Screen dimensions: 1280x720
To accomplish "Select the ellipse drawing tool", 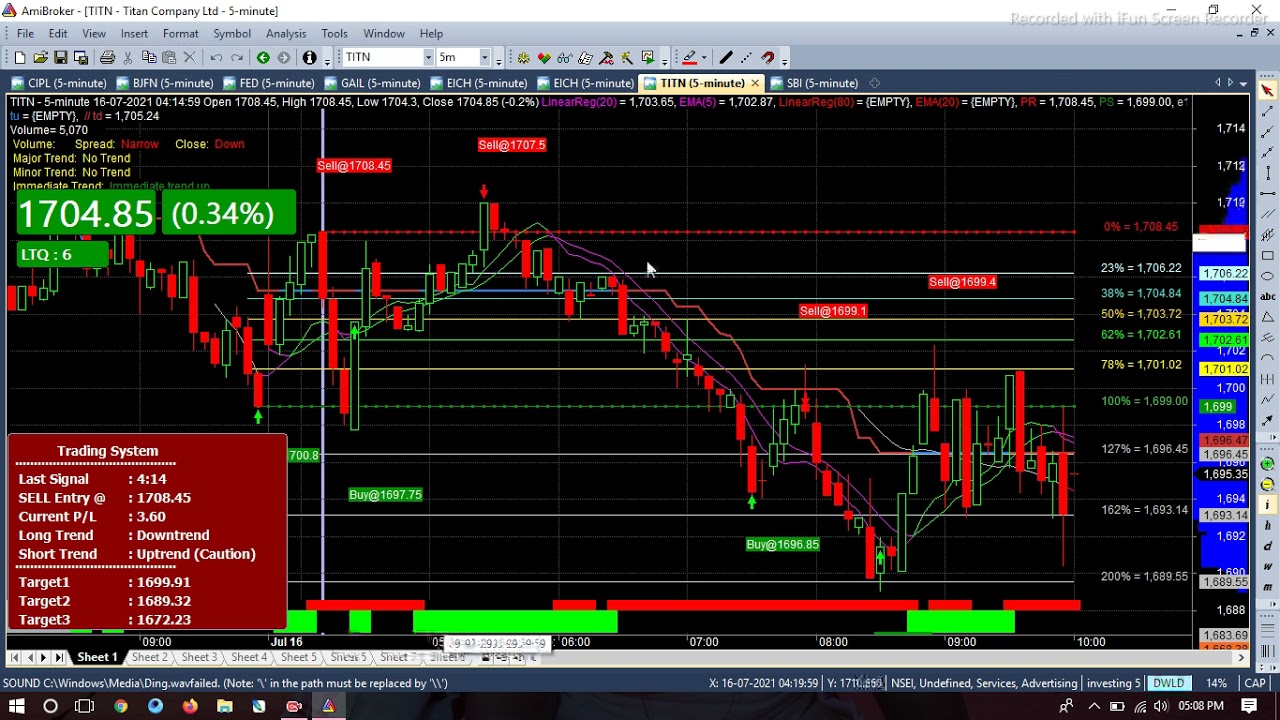I will click(1267, 275).
